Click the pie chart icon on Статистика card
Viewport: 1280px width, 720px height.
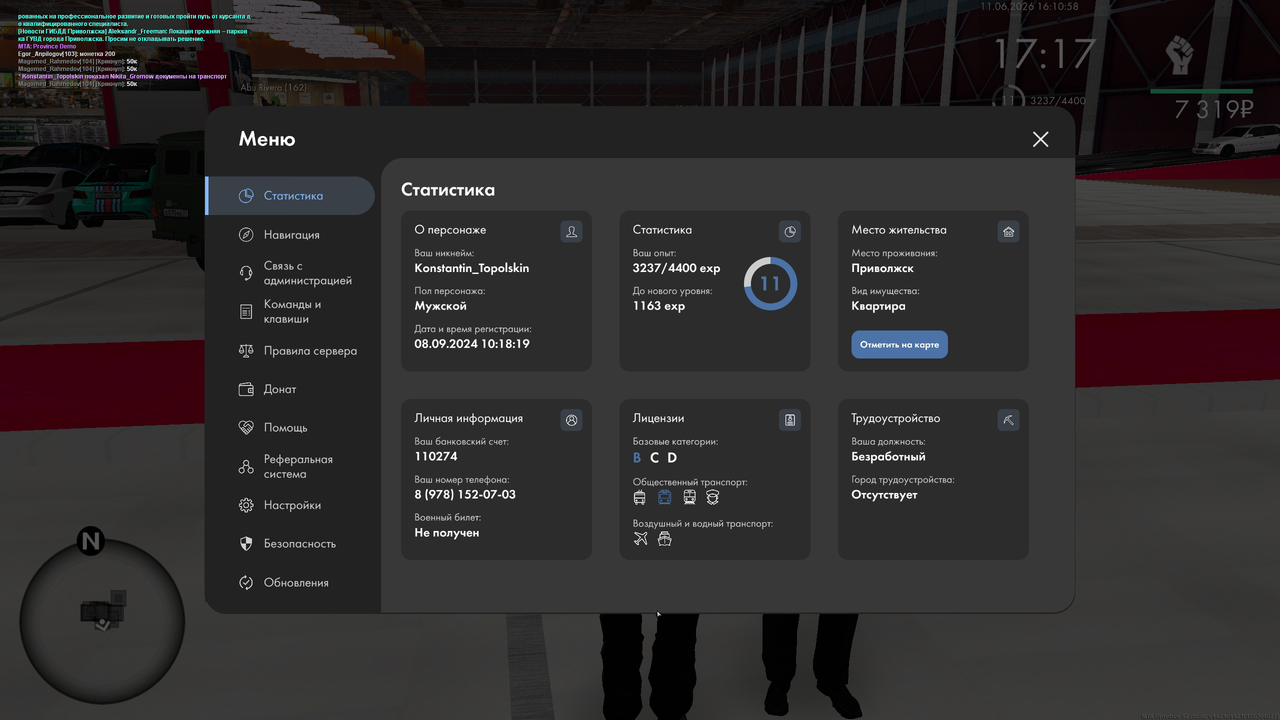(x=790, y=232)
